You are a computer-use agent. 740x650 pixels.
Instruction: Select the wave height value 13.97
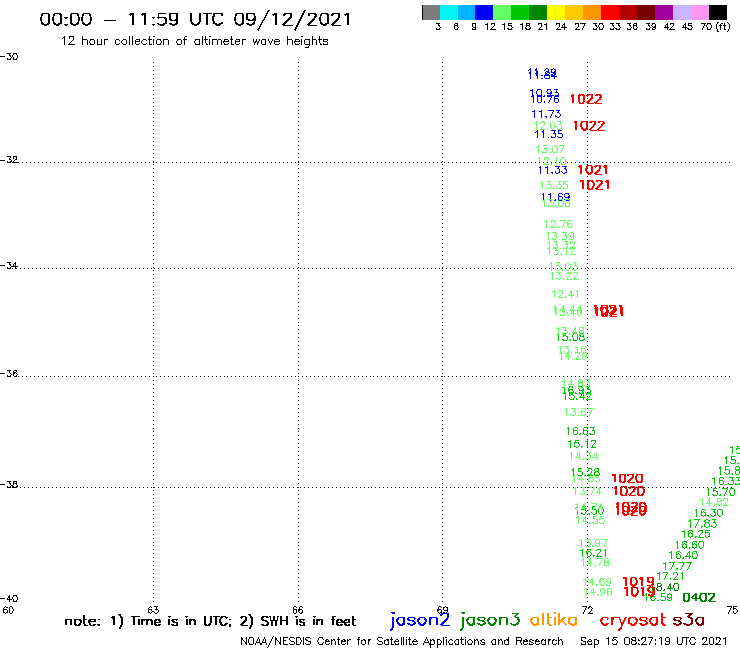tap(593, 543)
